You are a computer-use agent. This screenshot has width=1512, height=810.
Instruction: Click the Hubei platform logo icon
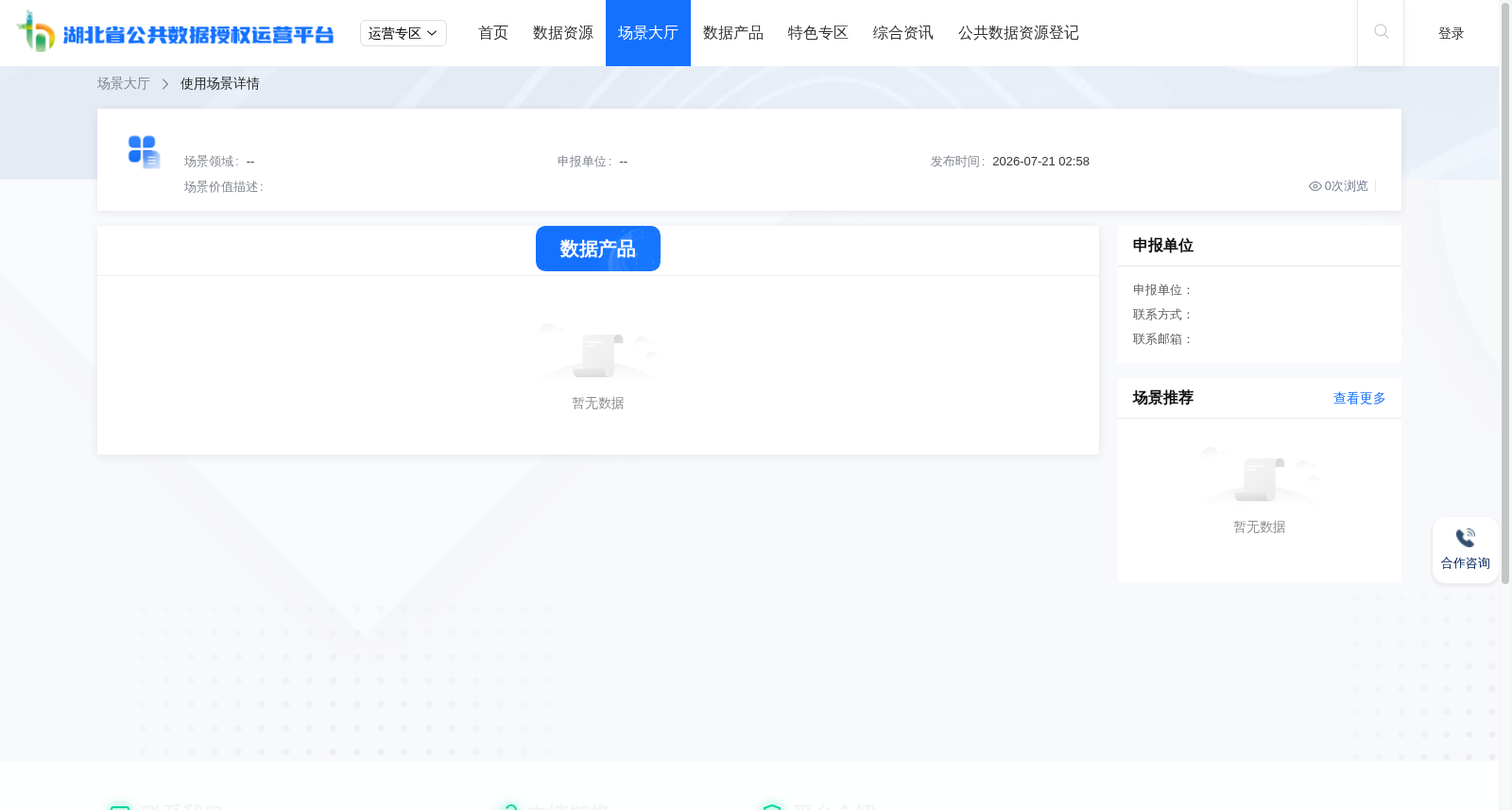36,31
